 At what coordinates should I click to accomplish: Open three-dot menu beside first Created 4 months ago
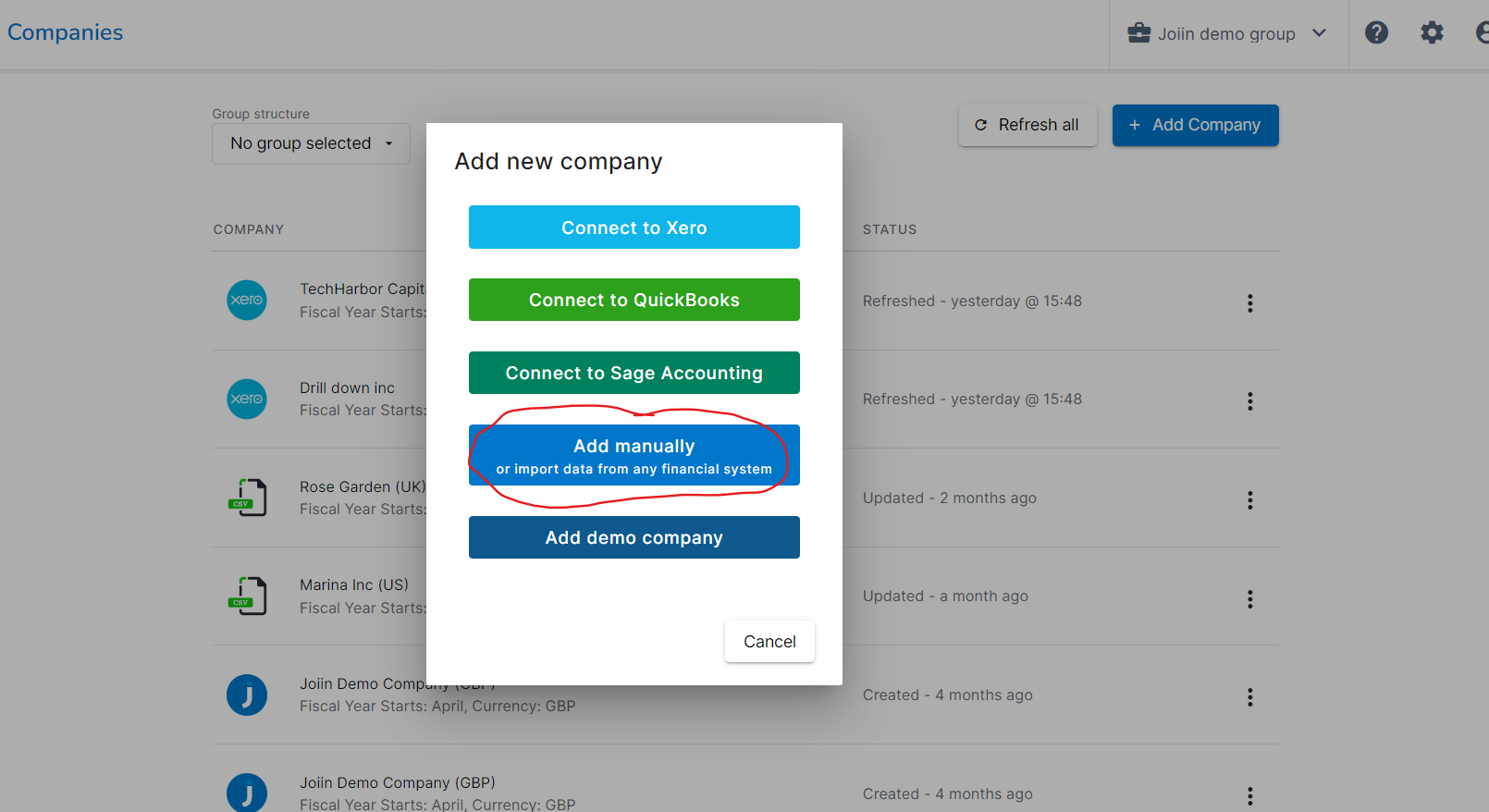(1249, 697)
